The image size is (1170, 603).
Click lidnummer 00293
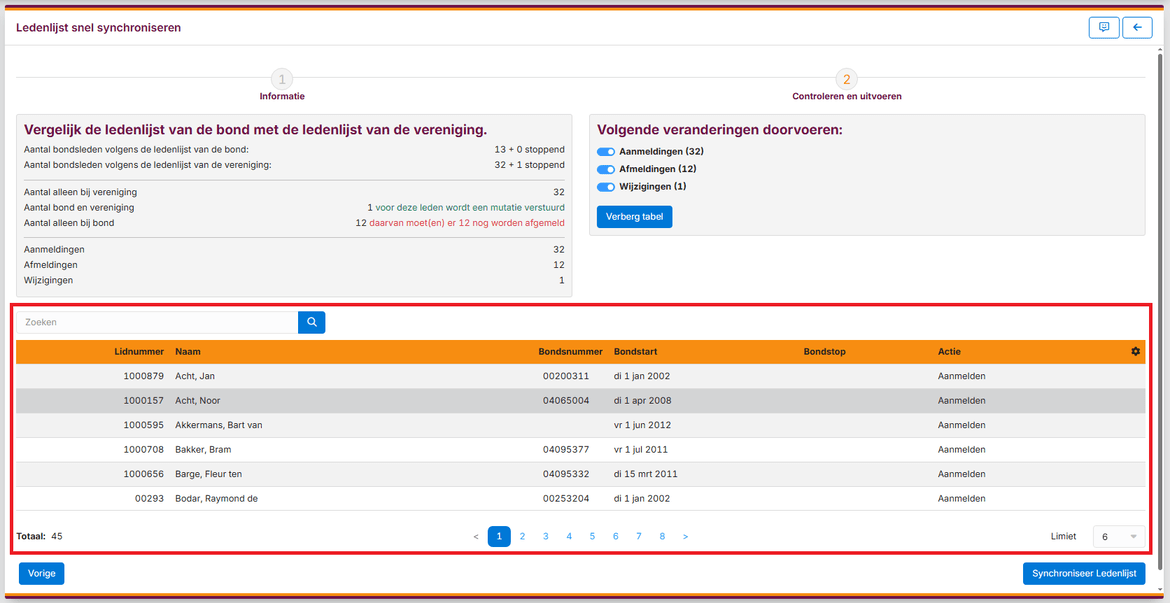click(x=150, y=499)
